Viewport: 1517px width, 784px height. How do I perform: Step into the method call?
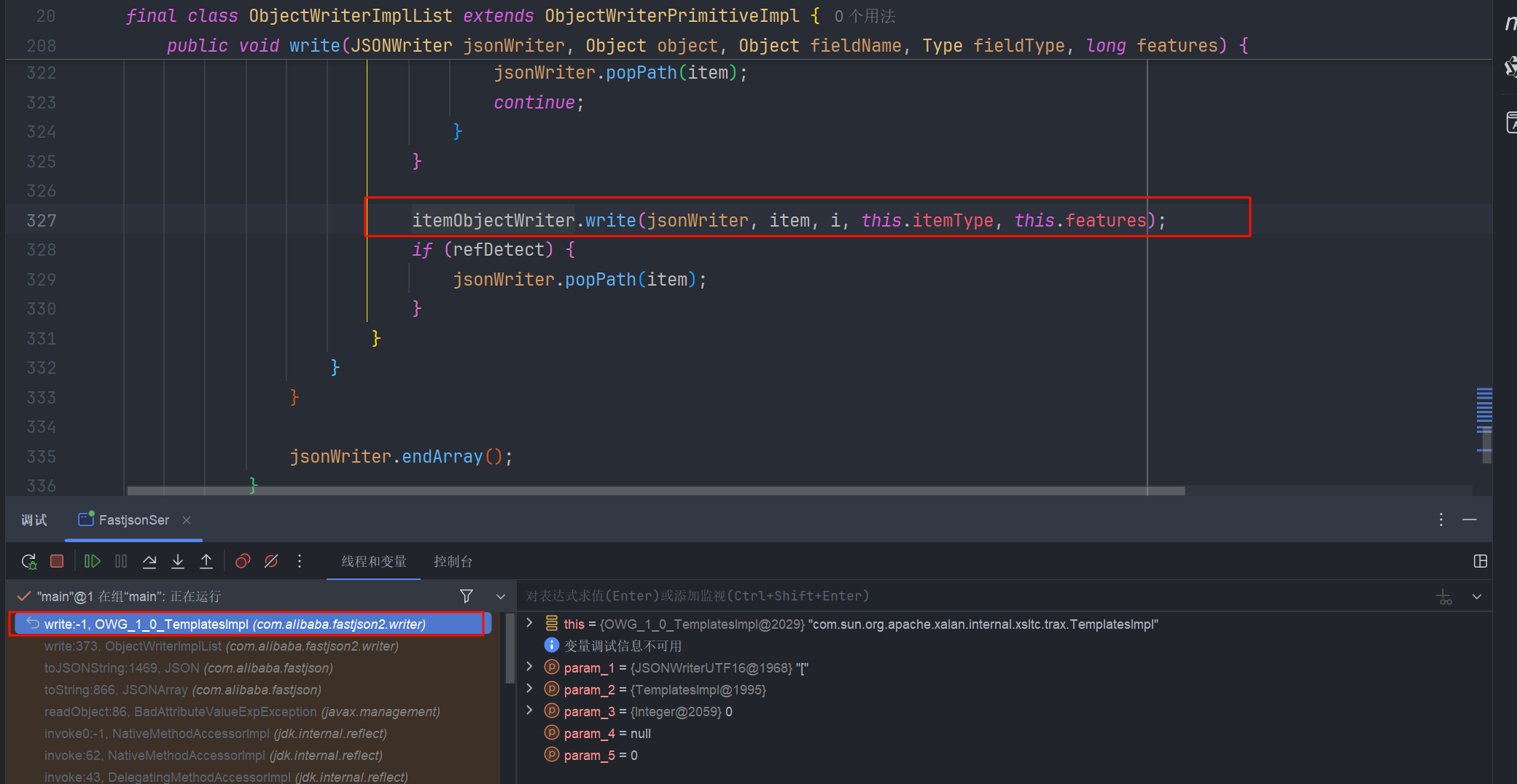[x=178, y=561]
